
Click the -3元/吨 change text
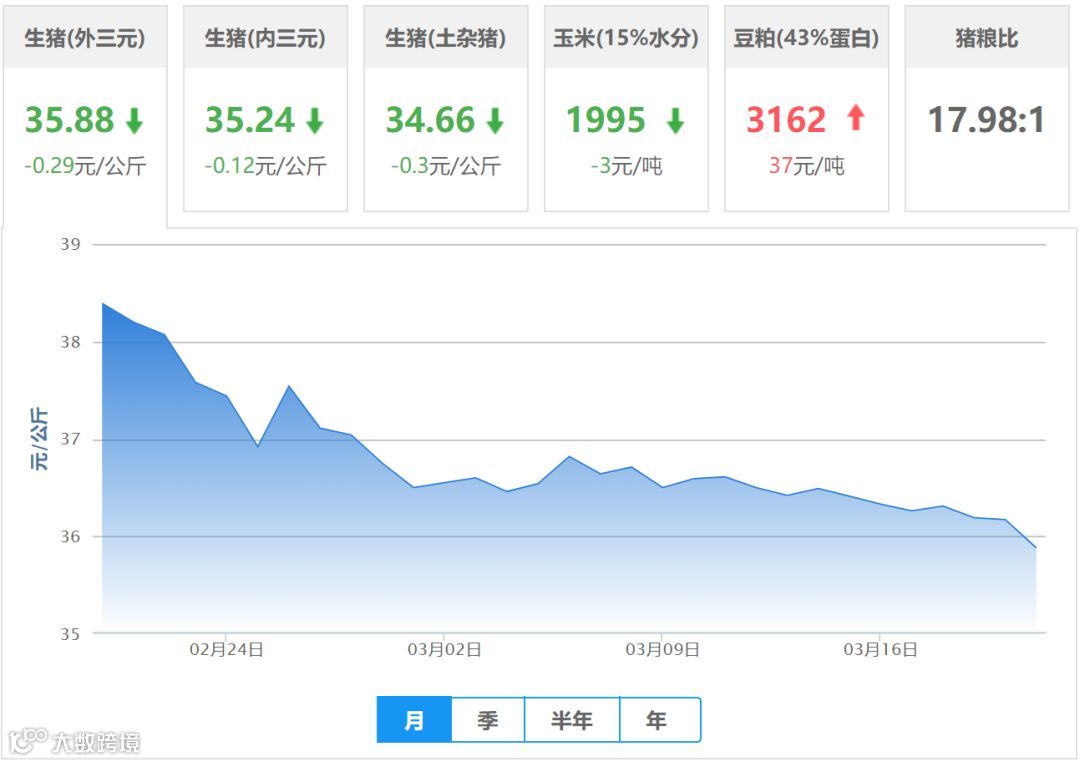coord(626,166)
